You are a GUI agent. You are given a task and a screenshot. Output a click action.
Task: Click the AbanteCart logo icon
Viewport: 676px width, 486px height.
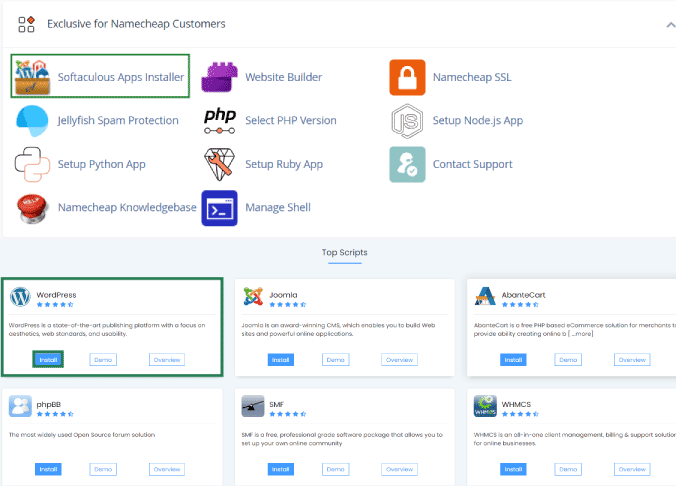(485, 296)
